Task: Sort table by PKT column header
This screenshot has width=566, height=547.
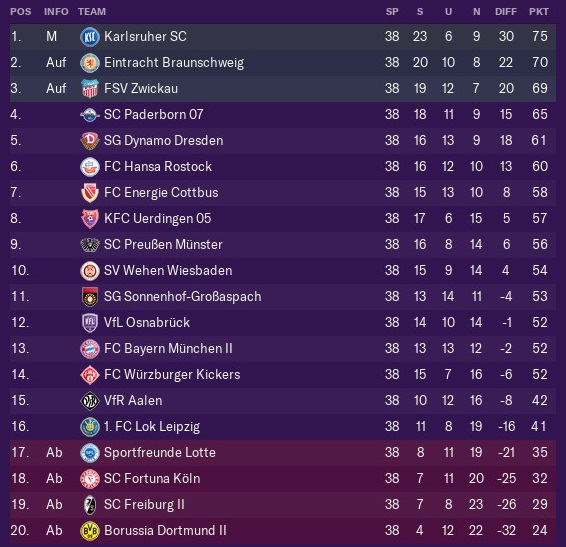Action: [x=539, y=12]
